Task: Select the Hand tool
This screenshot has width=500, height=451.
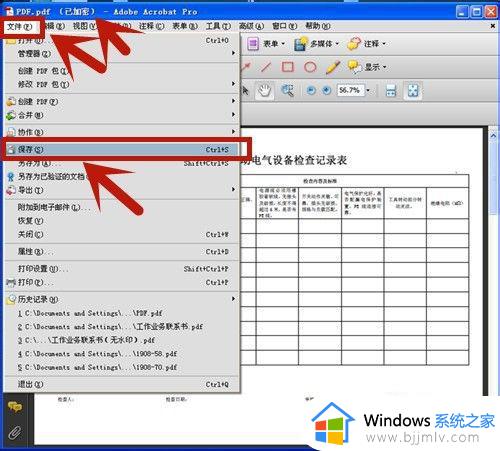Action: point(265,90)
